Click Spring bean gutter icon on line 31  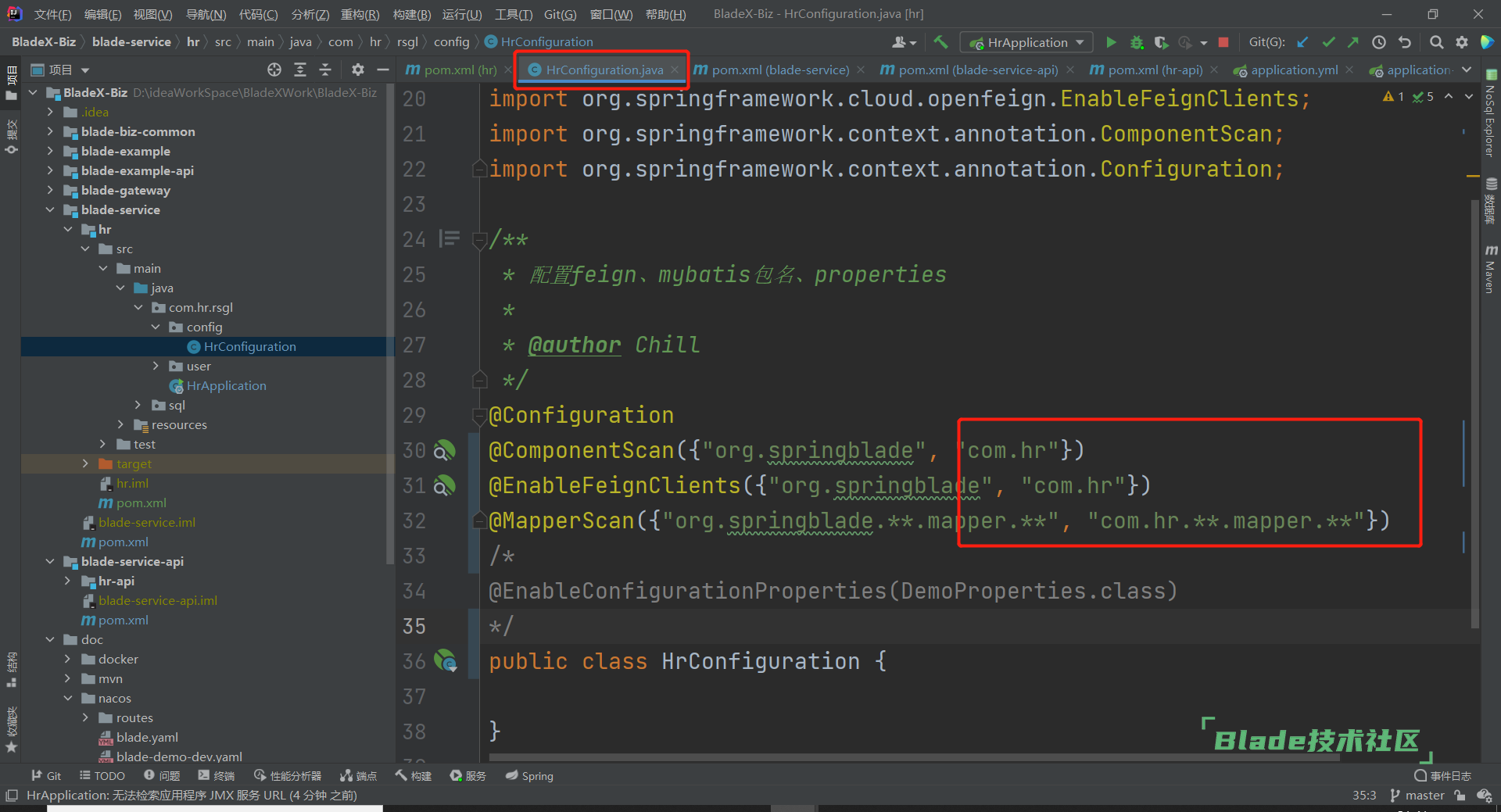[x=444, y=485]
